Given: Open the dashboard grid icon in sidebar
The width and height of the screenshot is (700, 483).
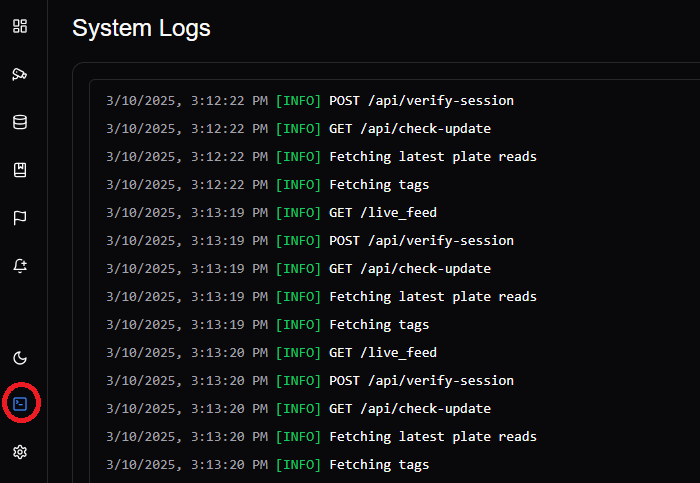Looking at the screenshot, I should pos(20,26).
